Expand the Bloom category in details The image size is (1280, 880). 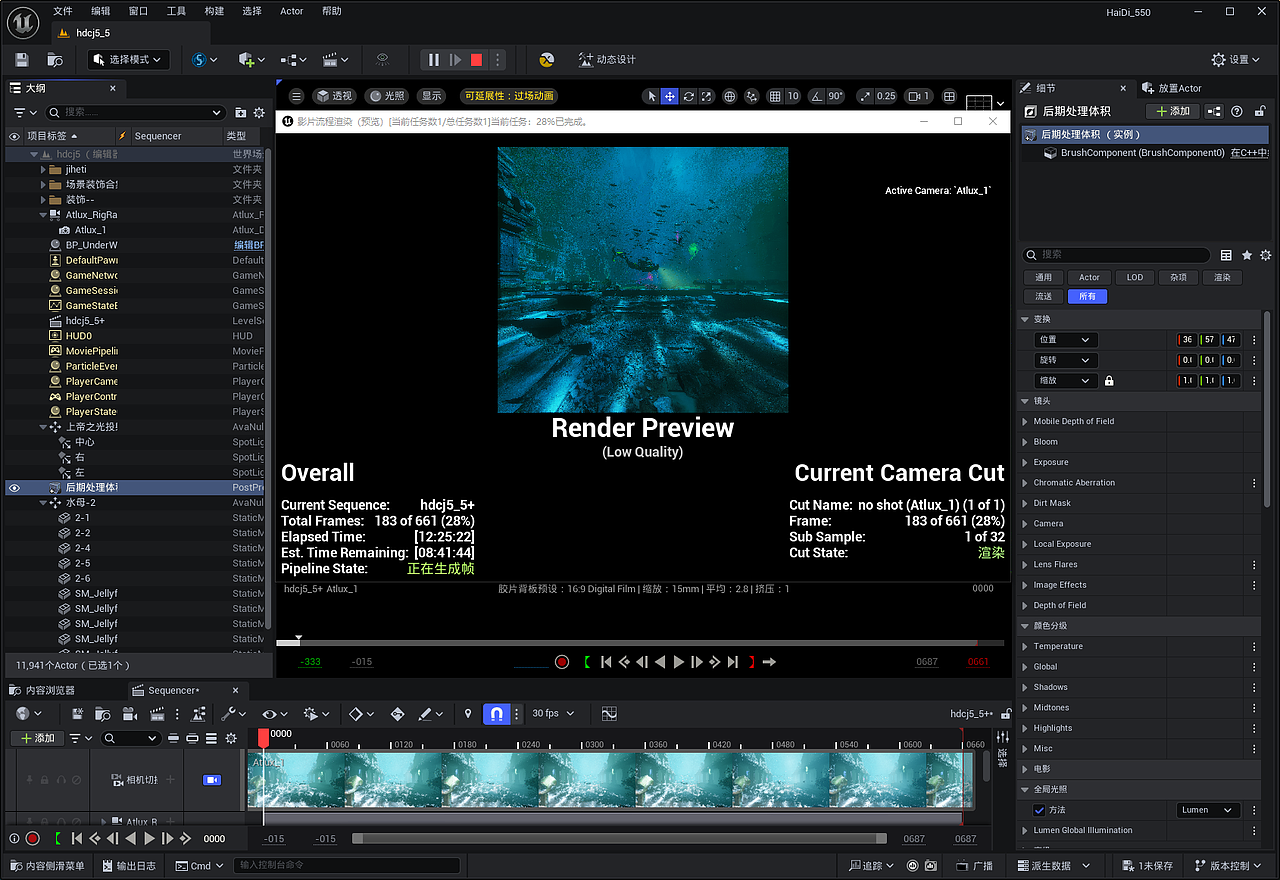point(1025,442)
